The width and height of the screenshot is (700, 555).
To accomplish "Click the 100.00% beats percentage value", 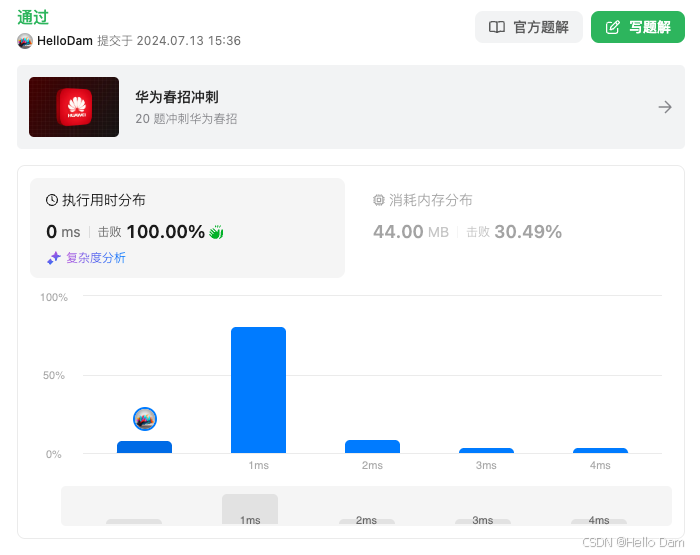I will coord(166,232).
